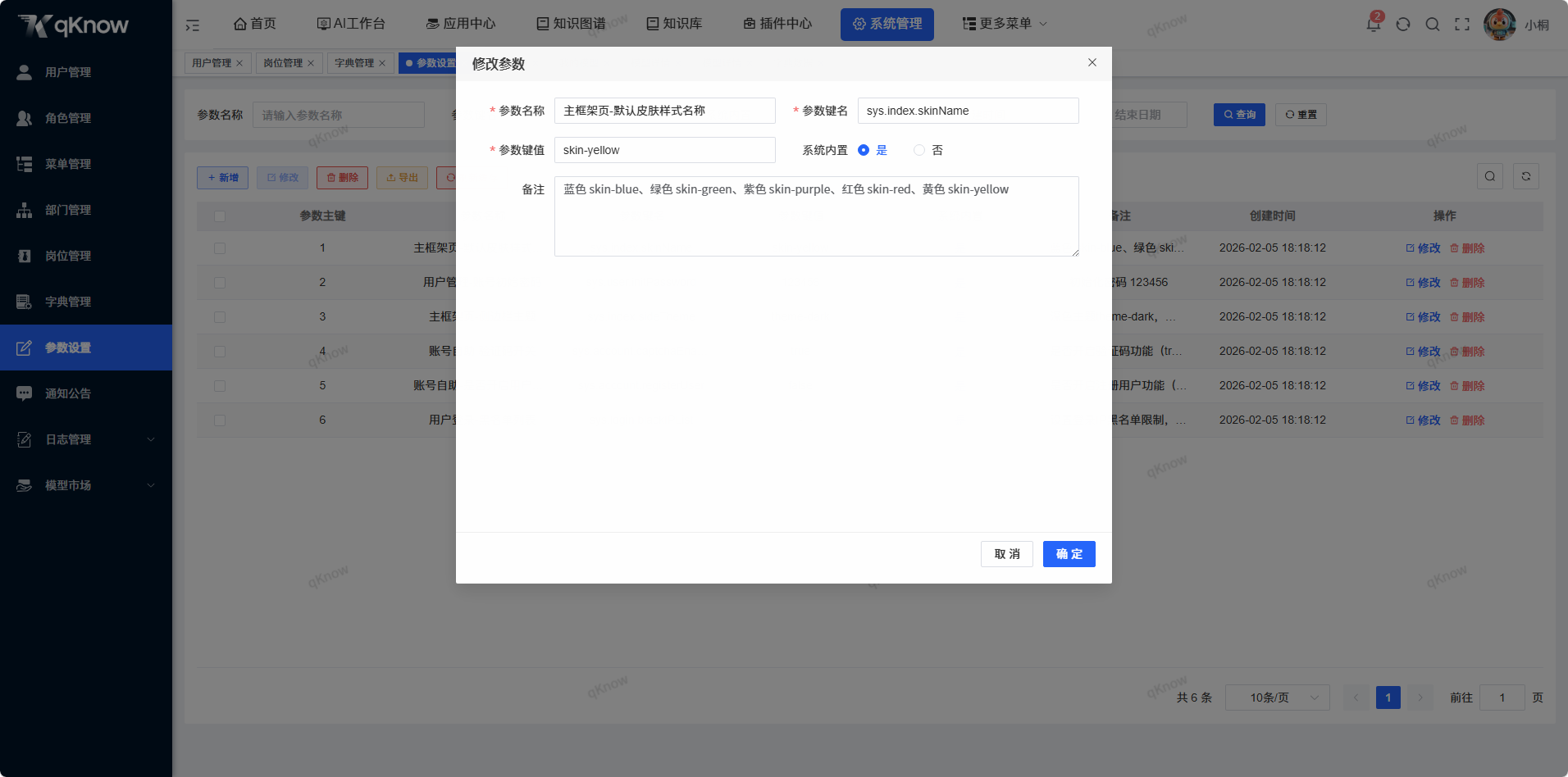The image size is (1568, 777).
Task: Open 首页 in the top menu
Action: point(255,24)
